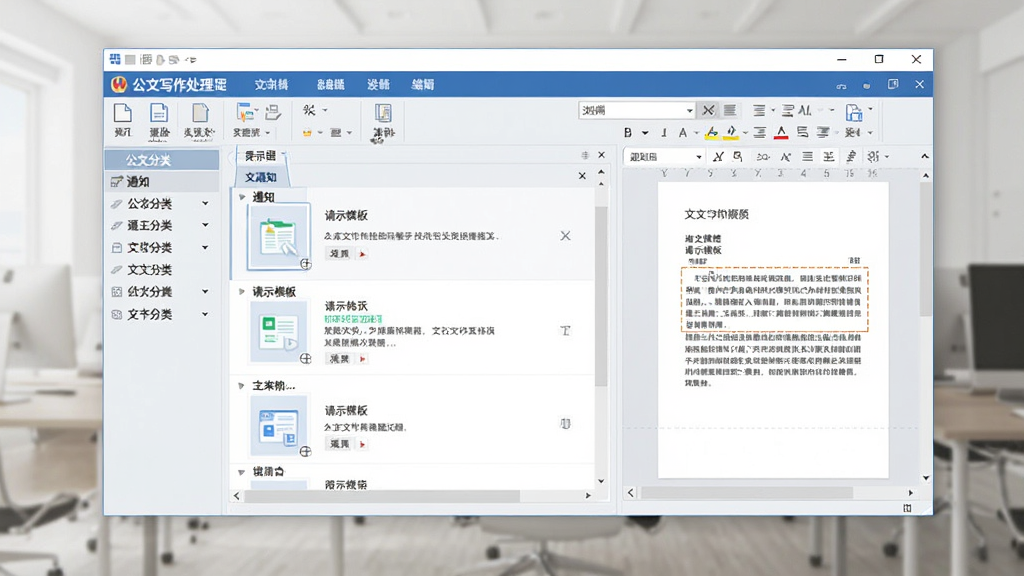Click the justify lines icon beside font box
The height and width of the screenshot is (576, 1024).
point(729,110)
